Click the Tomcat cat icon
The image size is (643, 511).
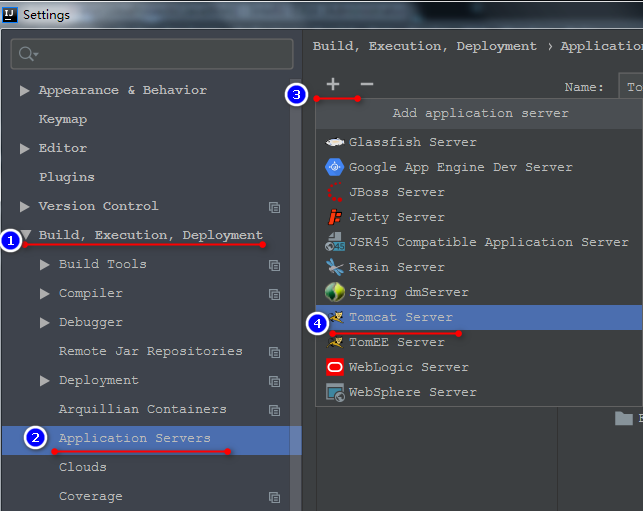pyautogui.click(x=335, y=317)
